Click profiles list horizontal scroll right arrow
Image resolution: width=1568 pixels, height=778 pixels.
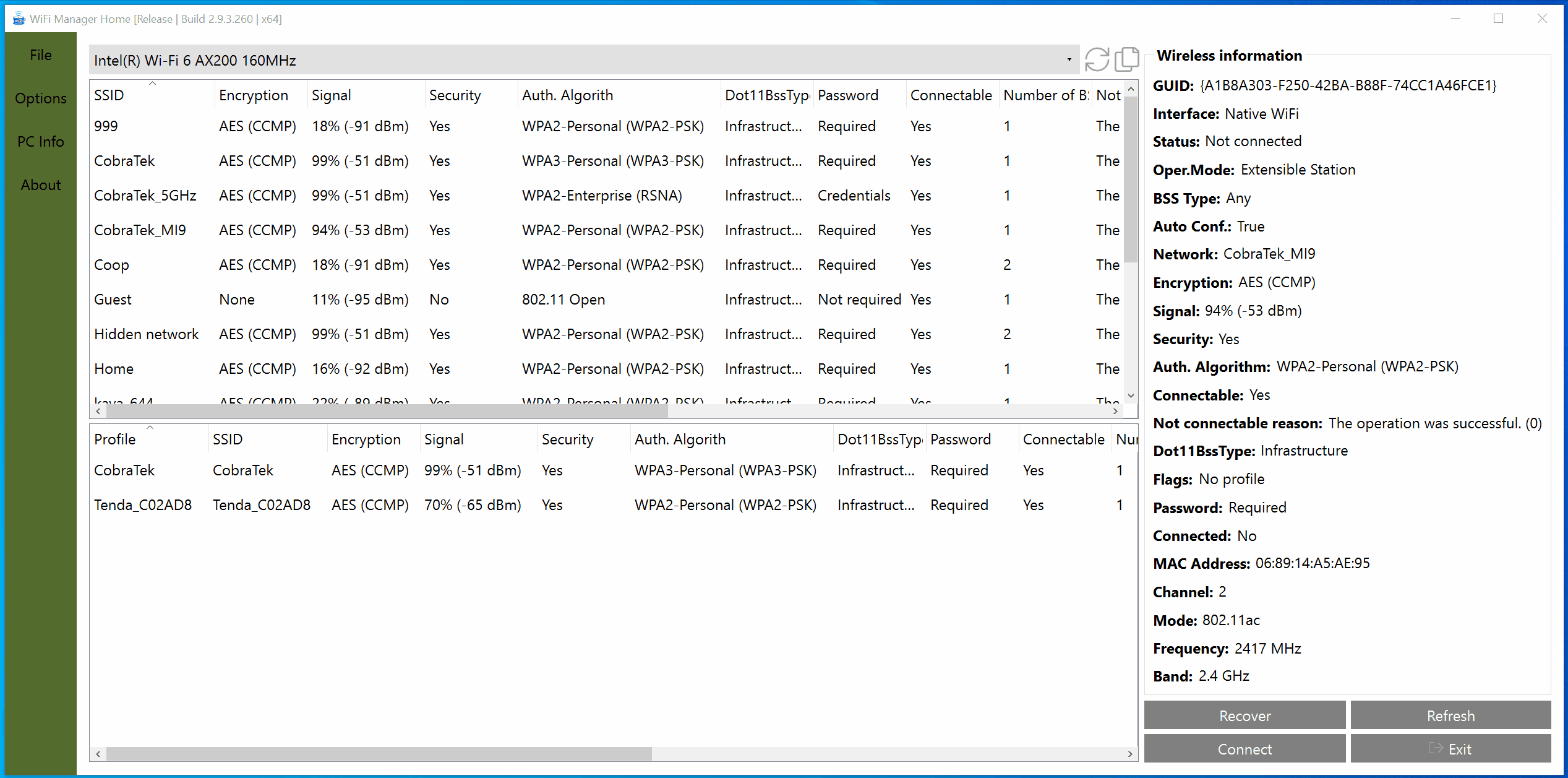[x=1129, y=754]
